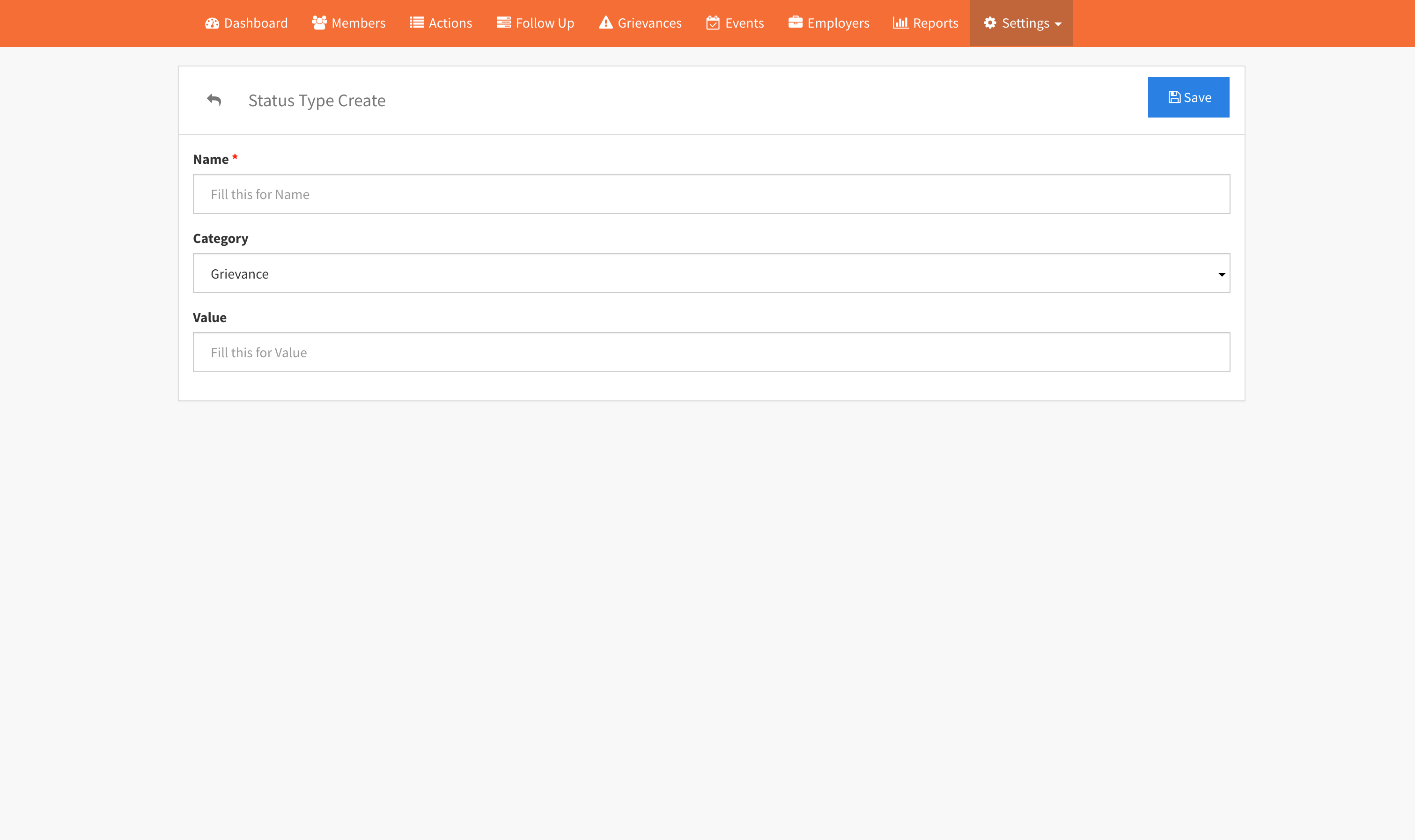1415x840 pixels.
Task: Expand the Settings dropdown caret
Action: click(1058, 24)
